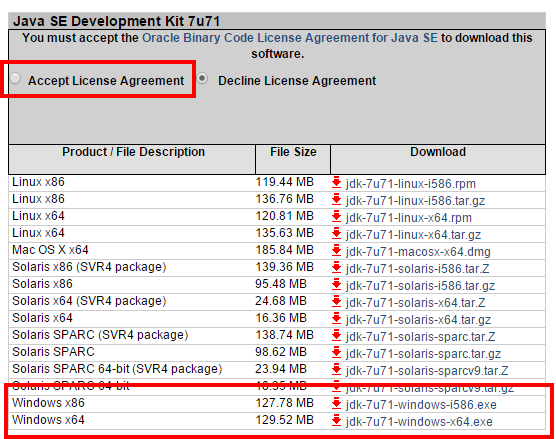
Task: Download jdk-7u71-solaris-x64.tar.Z file link
Action: click(416, 303)
